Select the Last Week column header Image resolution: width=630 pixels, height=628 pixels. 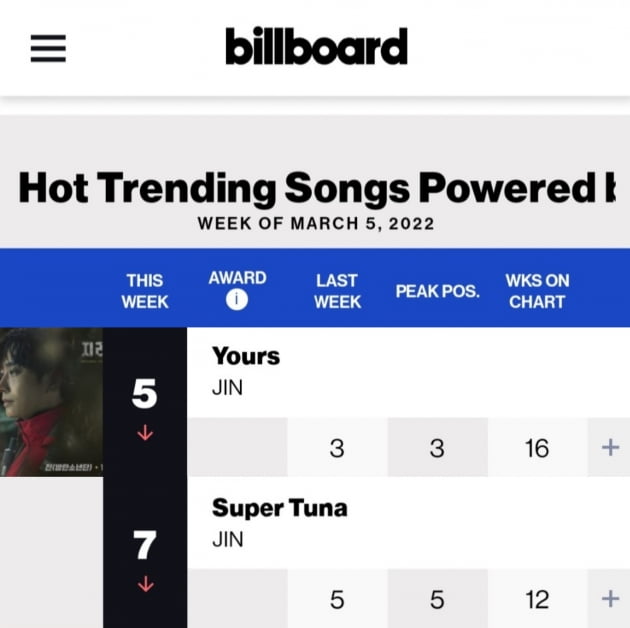[338, 291]
